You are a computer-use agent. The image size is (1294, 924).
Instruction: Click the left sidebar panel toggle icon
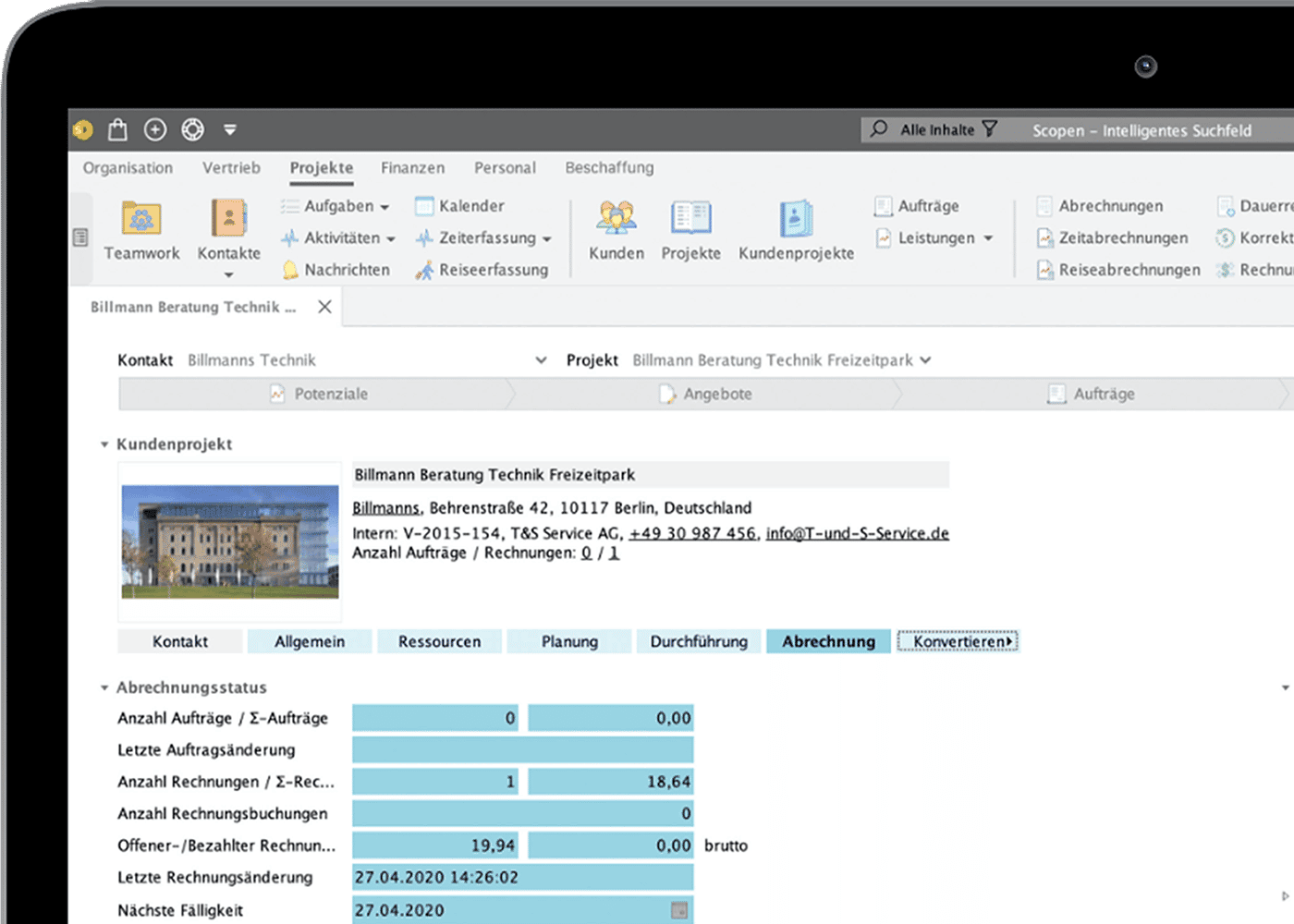[x=80, y=237]
